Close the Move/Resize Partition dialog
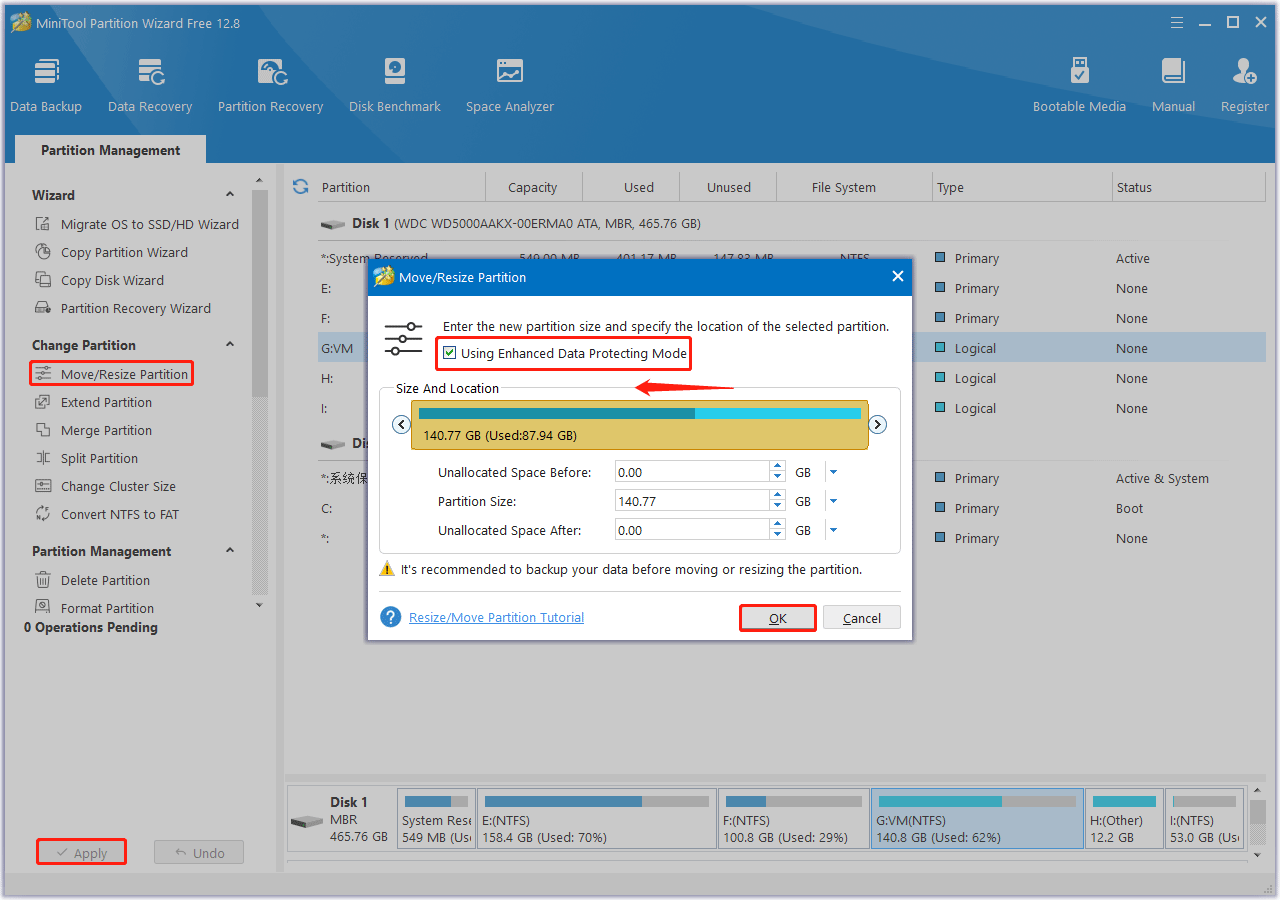Screen dimensions: 1280x900 [x=897, y=277]
